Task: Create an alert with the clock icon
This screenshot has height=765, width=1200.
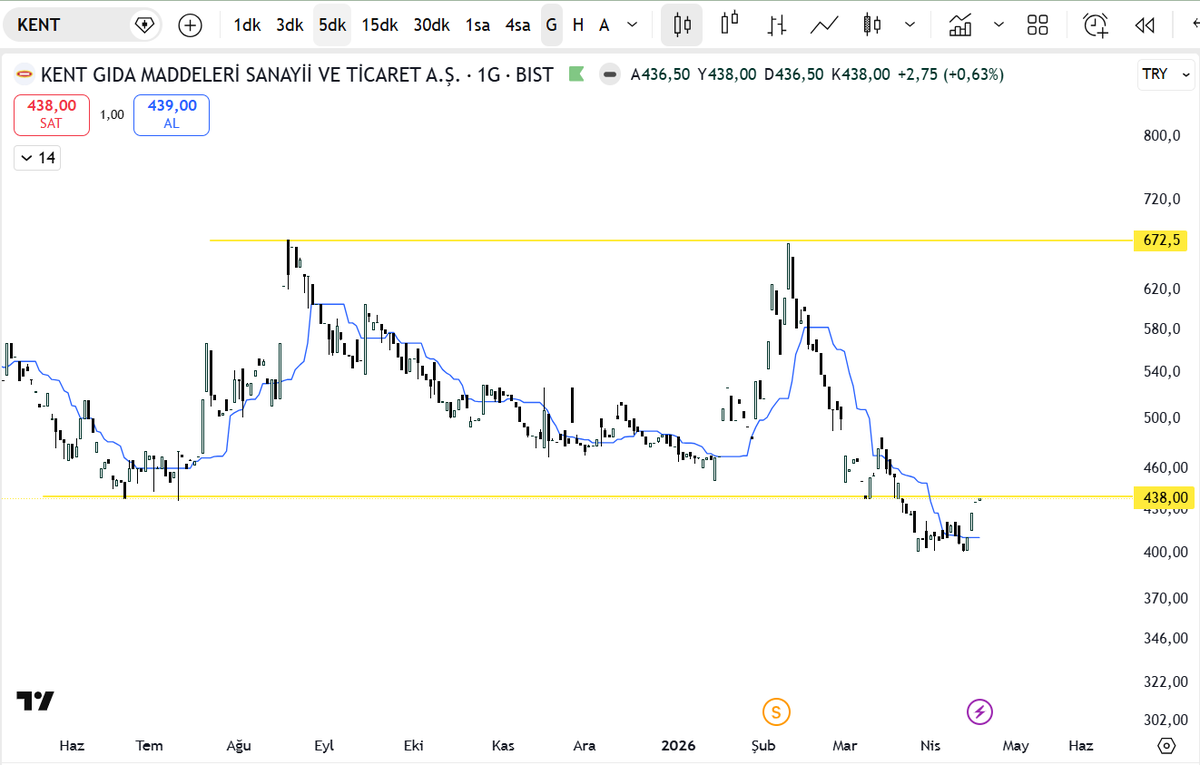Action: coord(1097,25)
